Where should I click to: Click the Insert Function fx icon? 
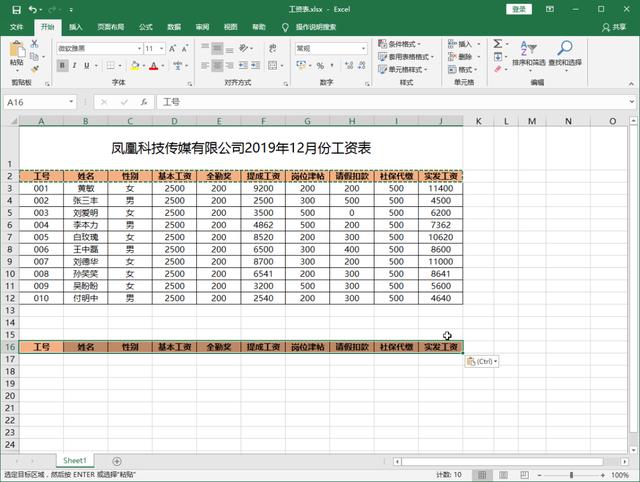143,102
